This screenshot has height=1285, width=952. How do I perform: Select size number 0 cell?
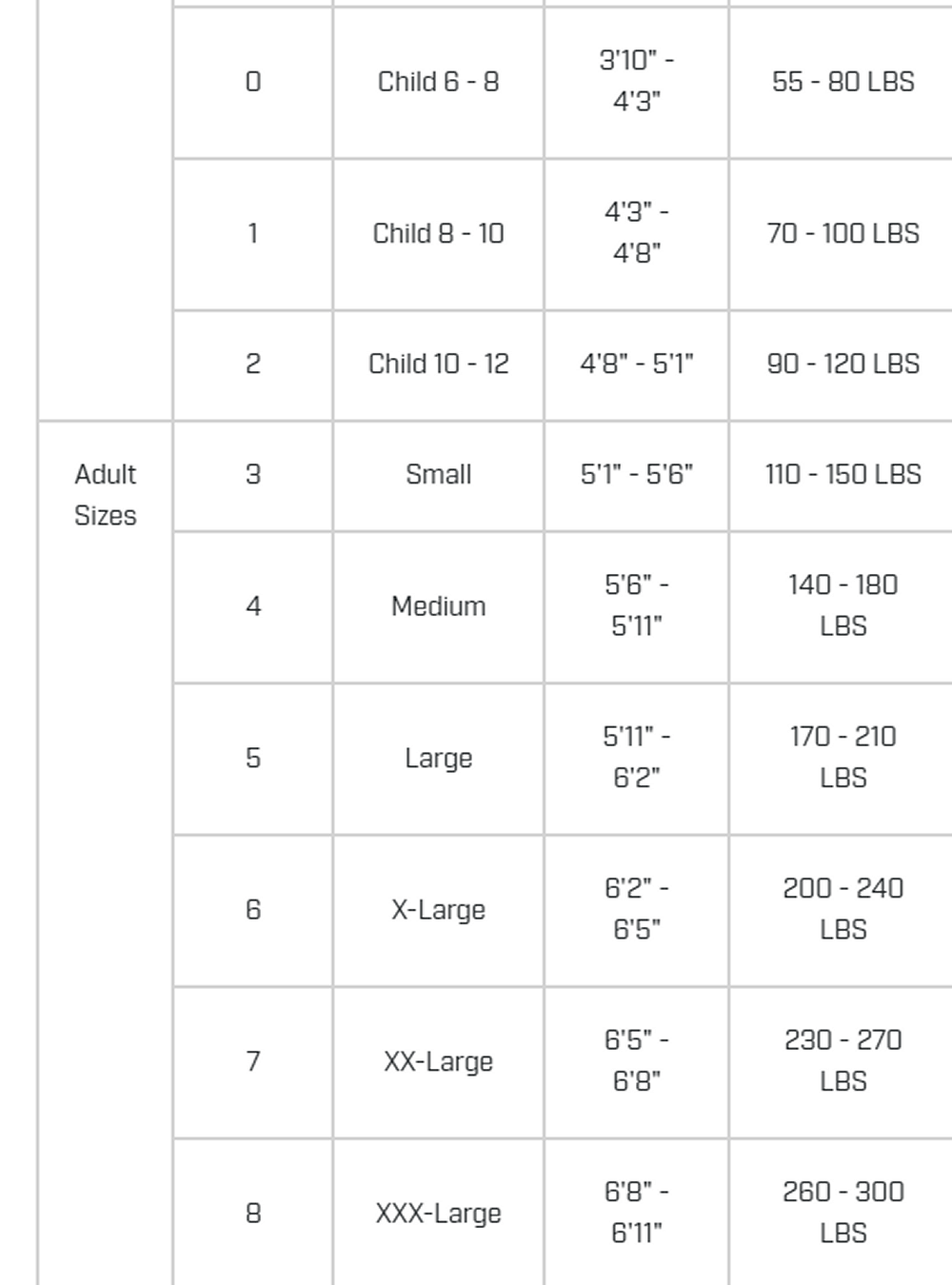(252, 82)
